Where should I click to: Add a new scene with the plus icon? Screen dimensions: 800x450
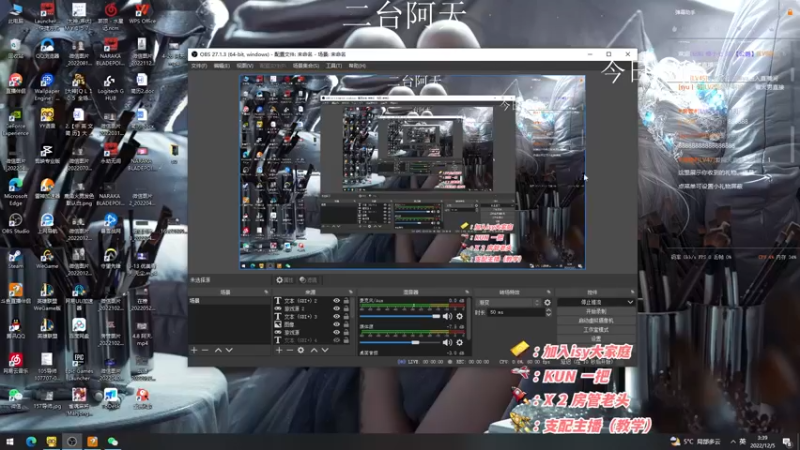click(x=194, y=351)
